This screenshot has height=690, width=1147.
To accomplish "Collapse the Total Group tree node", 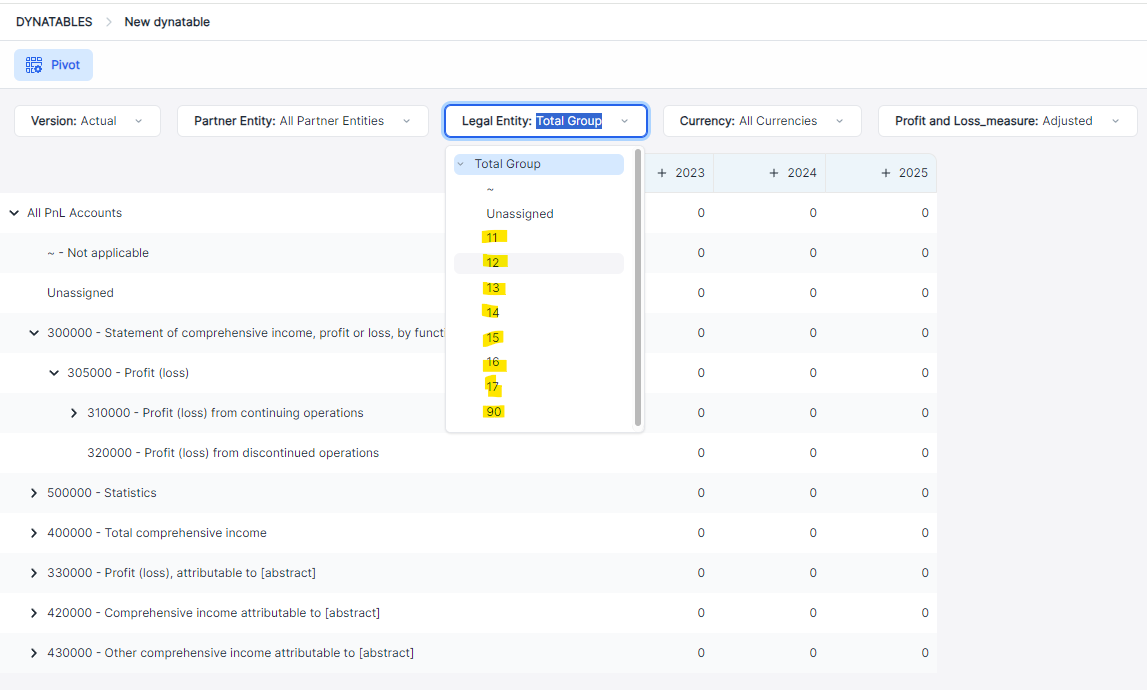I will [x=461, y=164].
